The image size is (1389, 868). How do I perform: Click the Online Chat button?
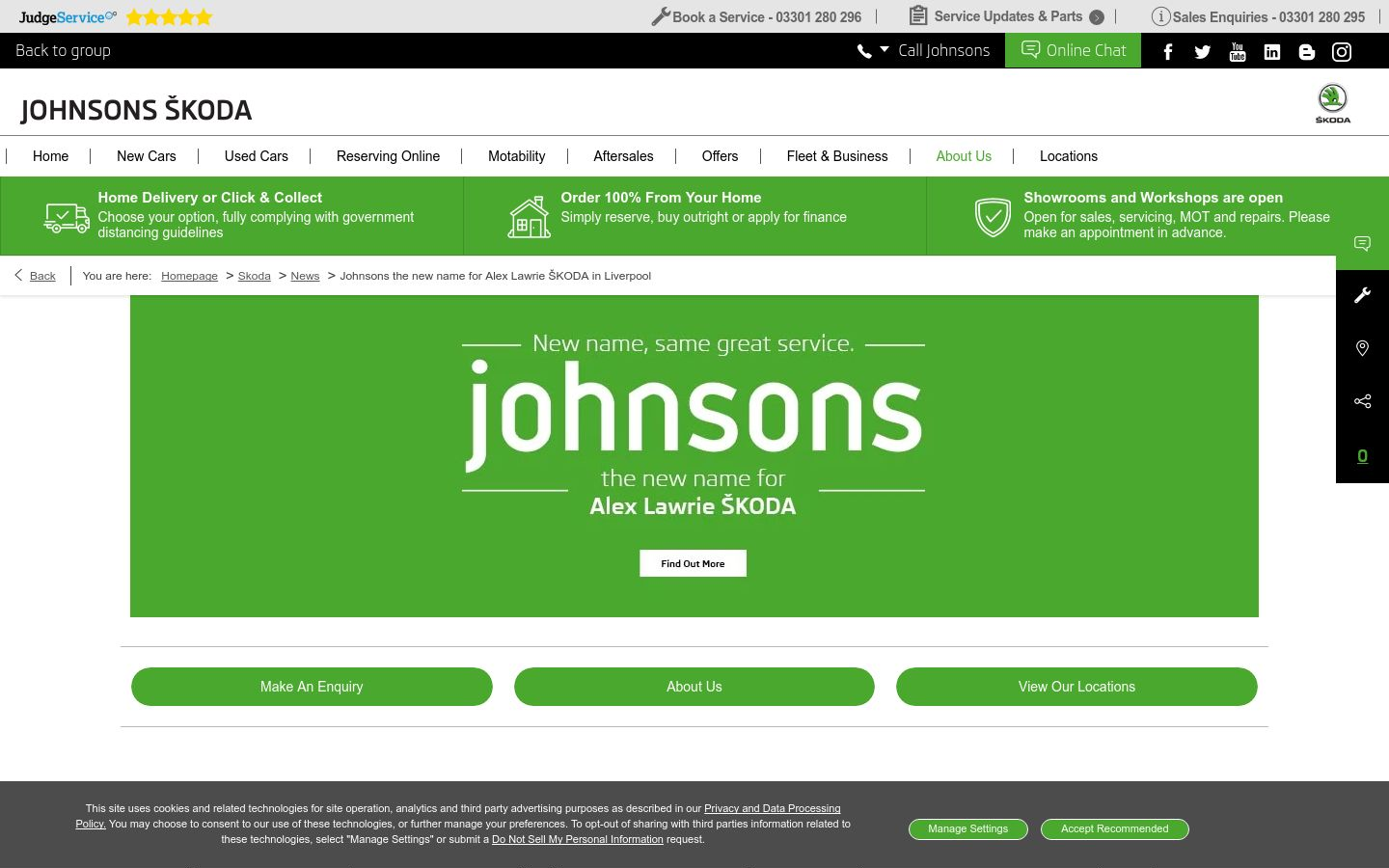pos(1073,50)
